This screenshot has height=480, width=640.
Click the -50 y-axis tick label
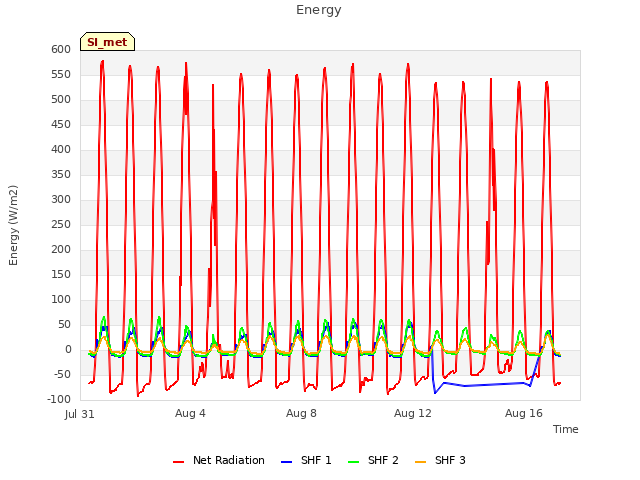(61, 375)
